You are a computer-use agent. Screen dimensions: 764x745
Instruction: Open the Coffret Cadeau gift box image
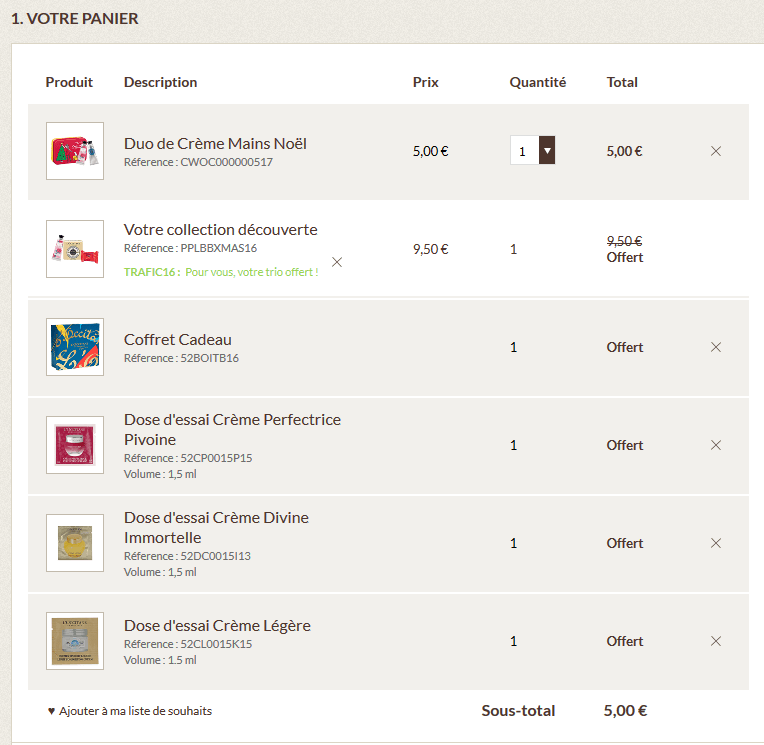pyautogui.click(x=75, y=347)
